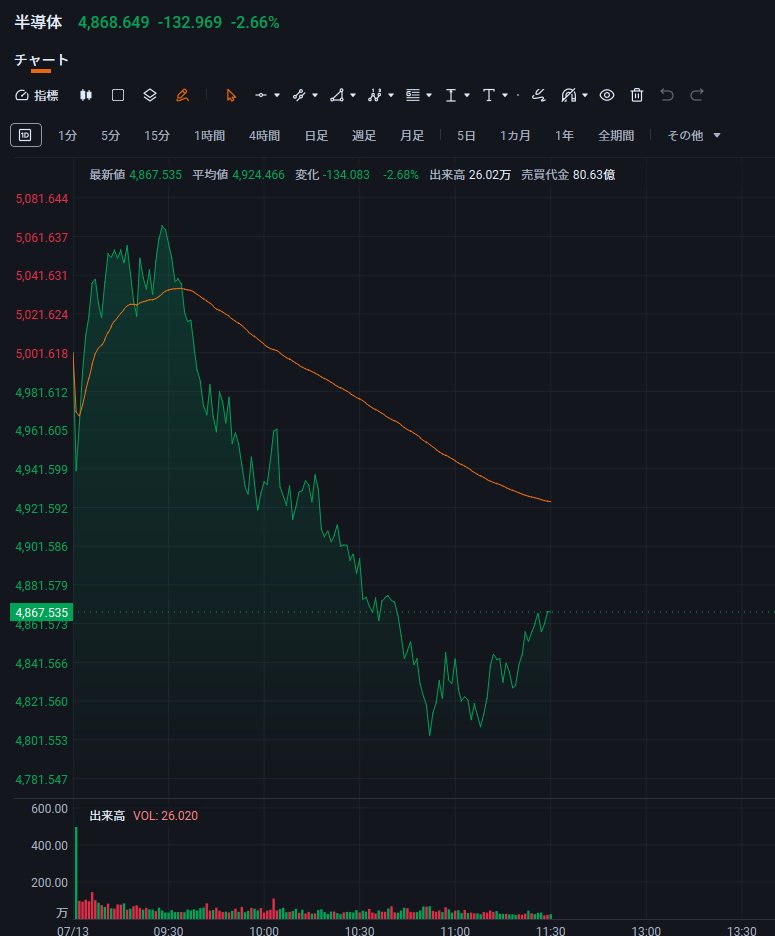Click the 半導体 sector title

coord(38,22)
